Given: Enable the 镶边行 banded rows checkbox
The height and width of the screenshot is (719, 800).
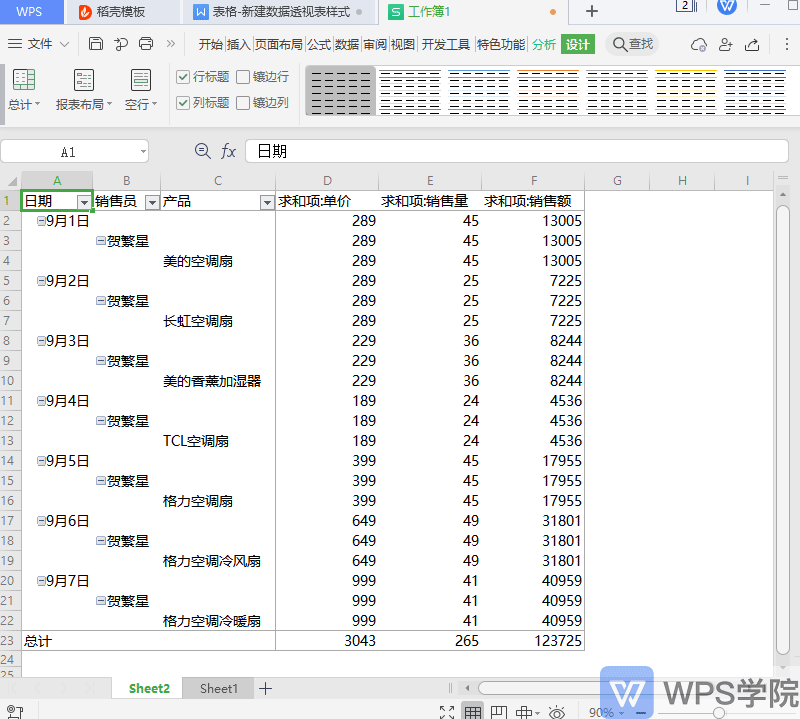Looking at the screenshot, I should pyautogui.click(x=243, y=77).
